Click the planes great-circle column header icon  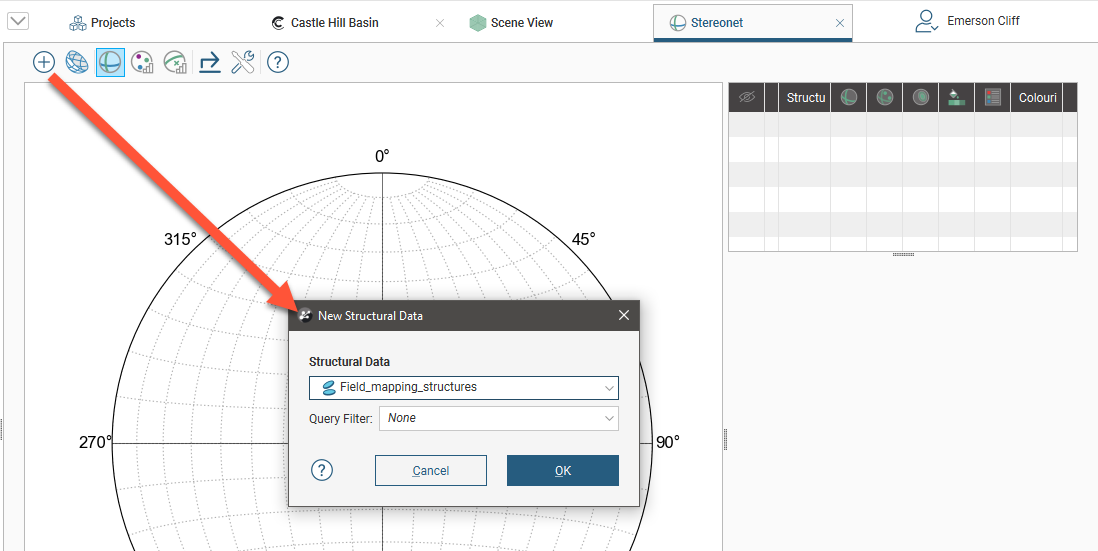pyautogui.click(x=849, y=97)
